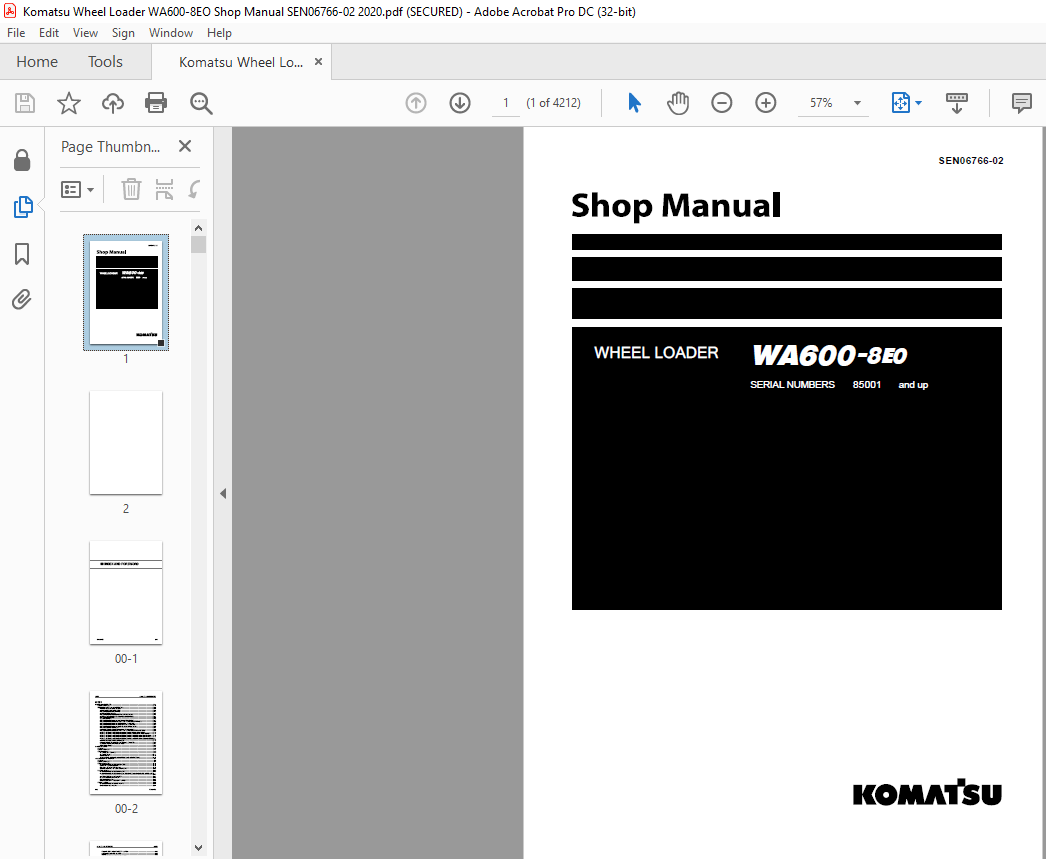Select page 1 thumbnail
1046x859 pixels.
click(x=126, y=292)
